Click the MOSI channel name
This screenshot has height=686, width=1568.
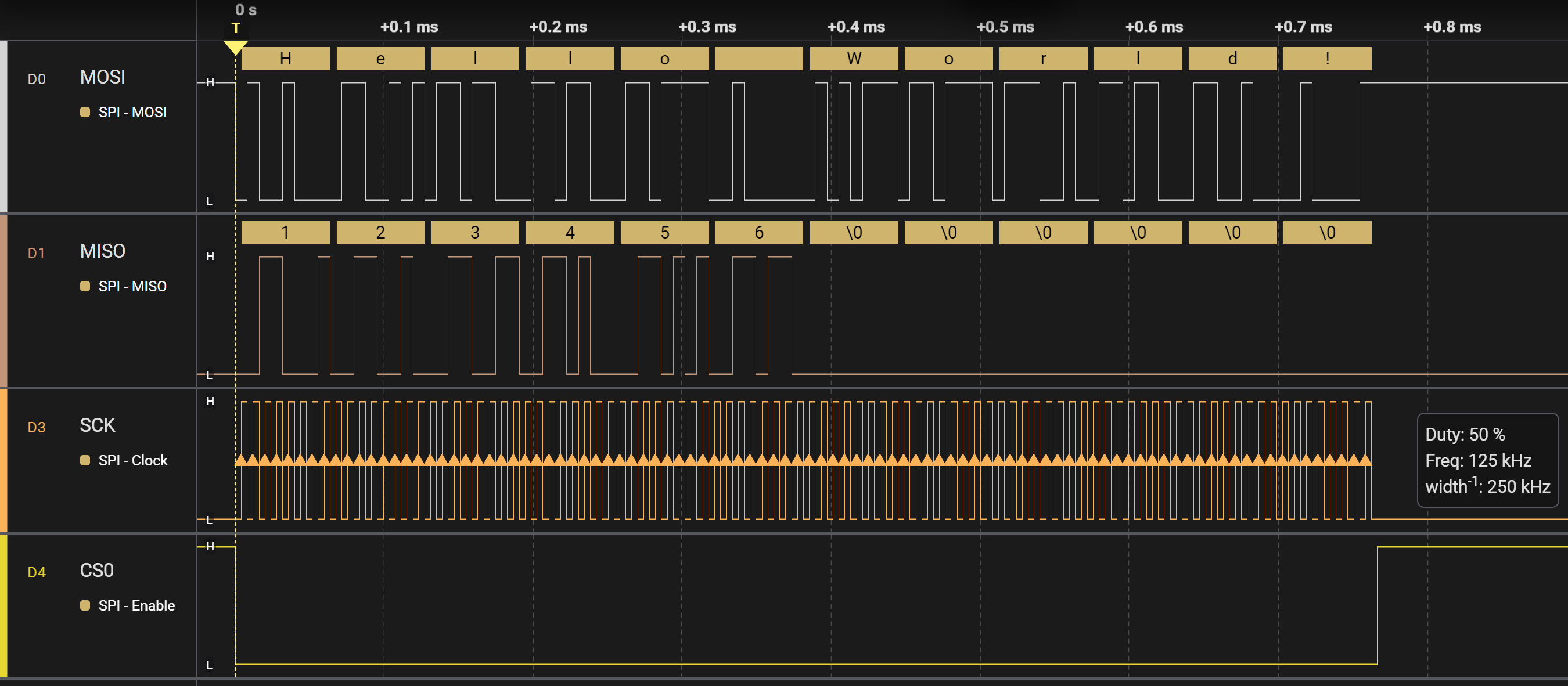102,77
